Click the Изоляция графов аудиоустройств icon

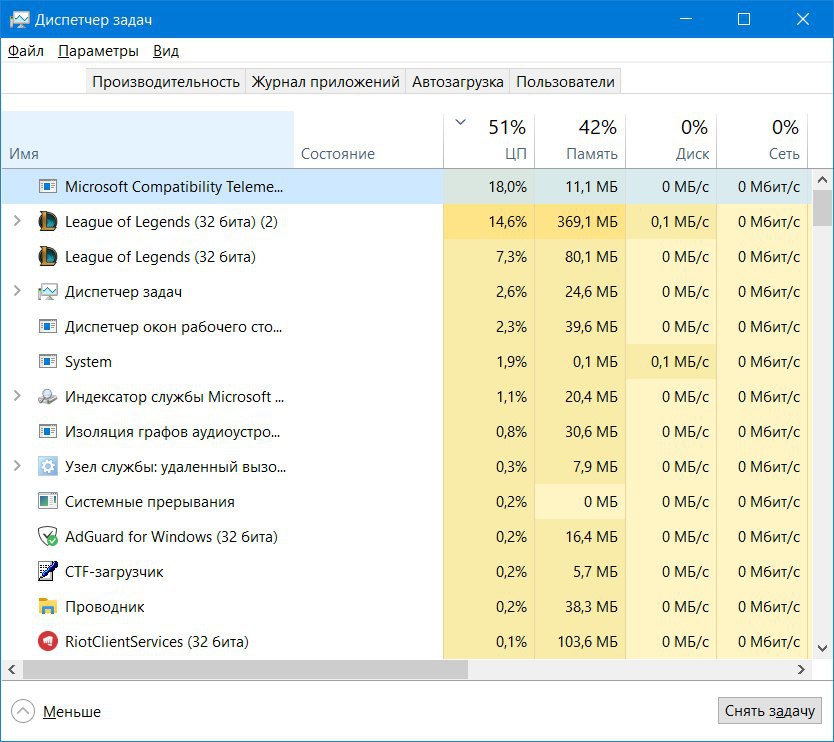pyautogui.click(x=48, y=432)
